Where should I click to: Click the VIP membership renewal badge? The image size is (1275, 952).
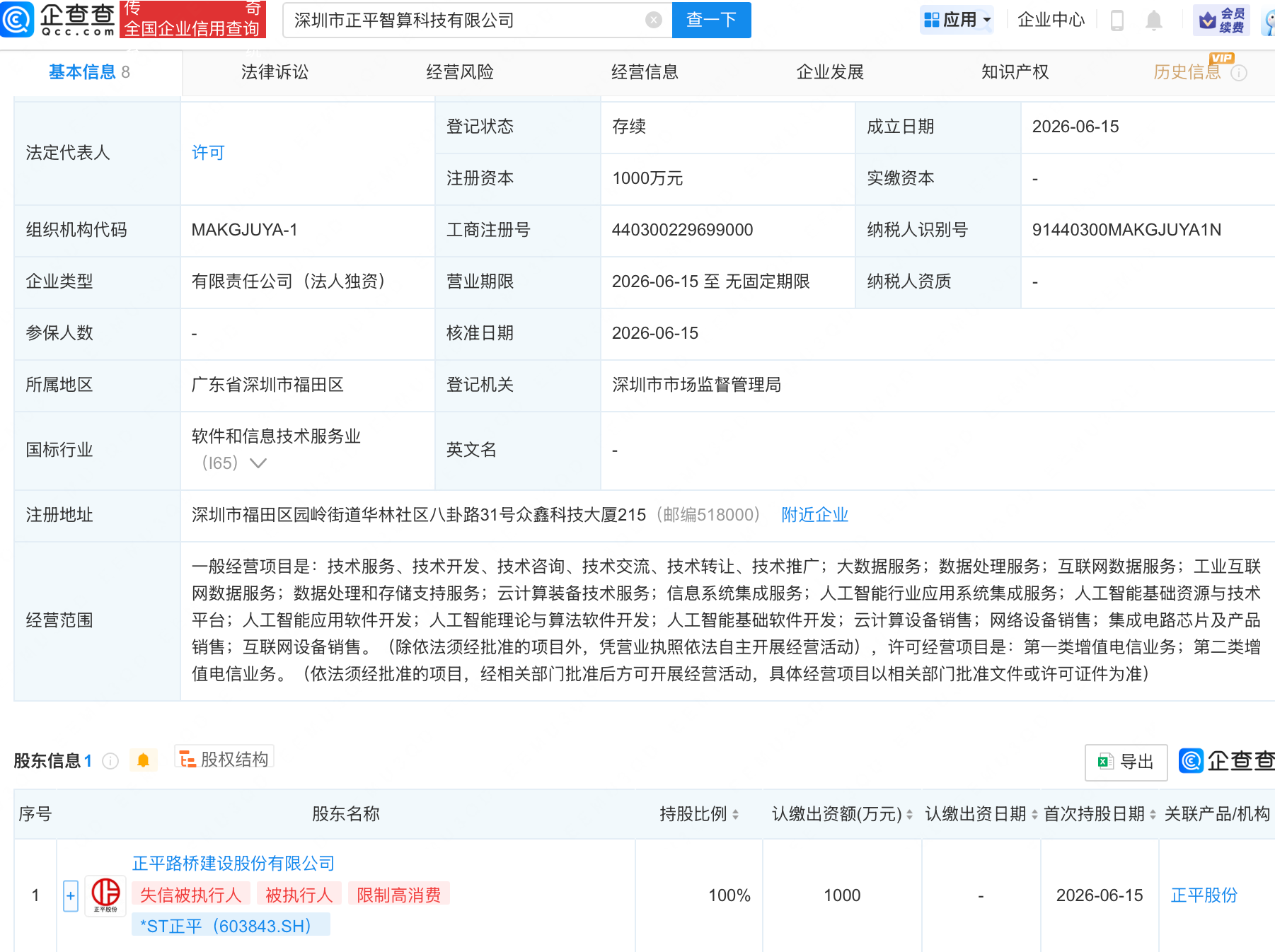tap(1222, 20)
